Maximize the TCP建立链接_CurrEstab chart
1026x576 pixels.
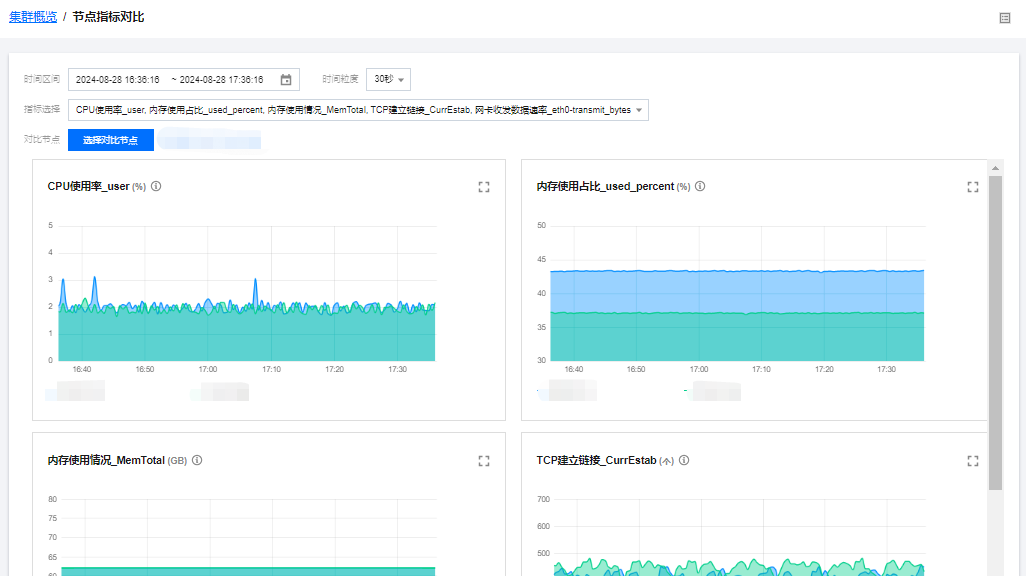coord(972,461)
